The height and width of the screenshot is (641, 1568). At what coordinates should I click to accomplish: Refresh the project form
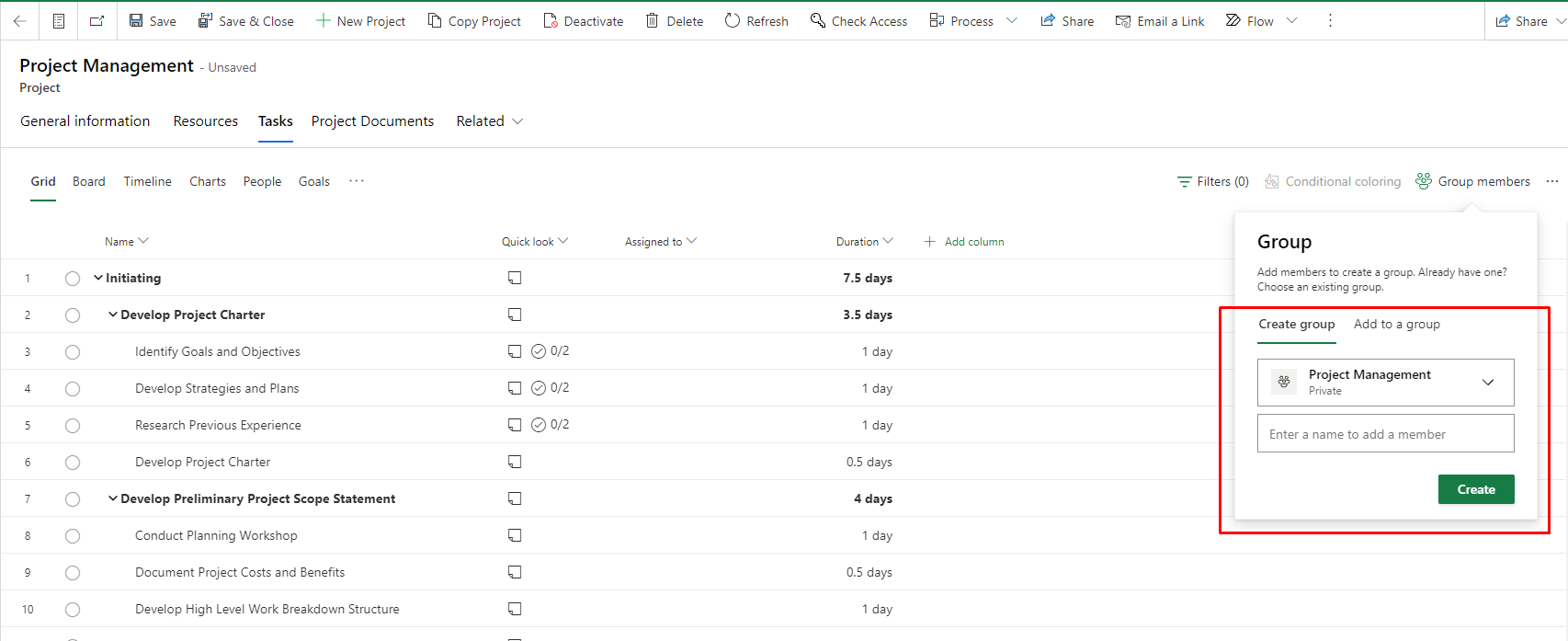(756, 20)
